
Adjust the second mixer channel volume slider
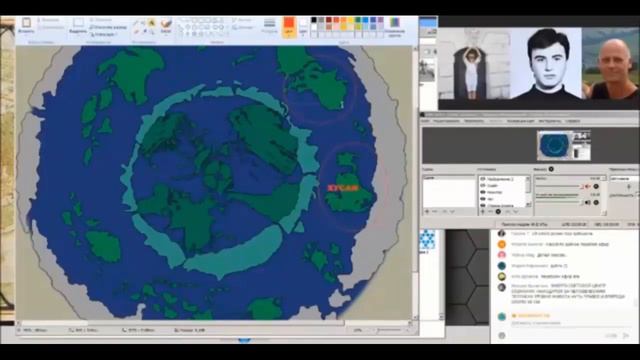[x=559, y=202]
